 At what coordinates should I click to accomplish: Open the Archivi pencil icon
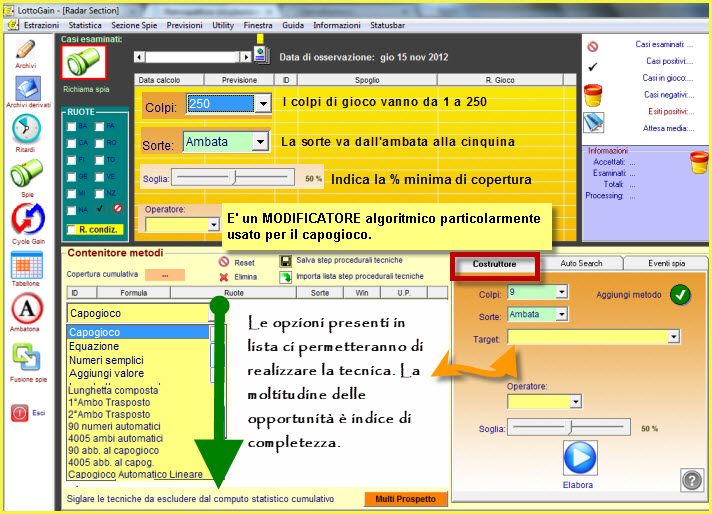point(25,49)
